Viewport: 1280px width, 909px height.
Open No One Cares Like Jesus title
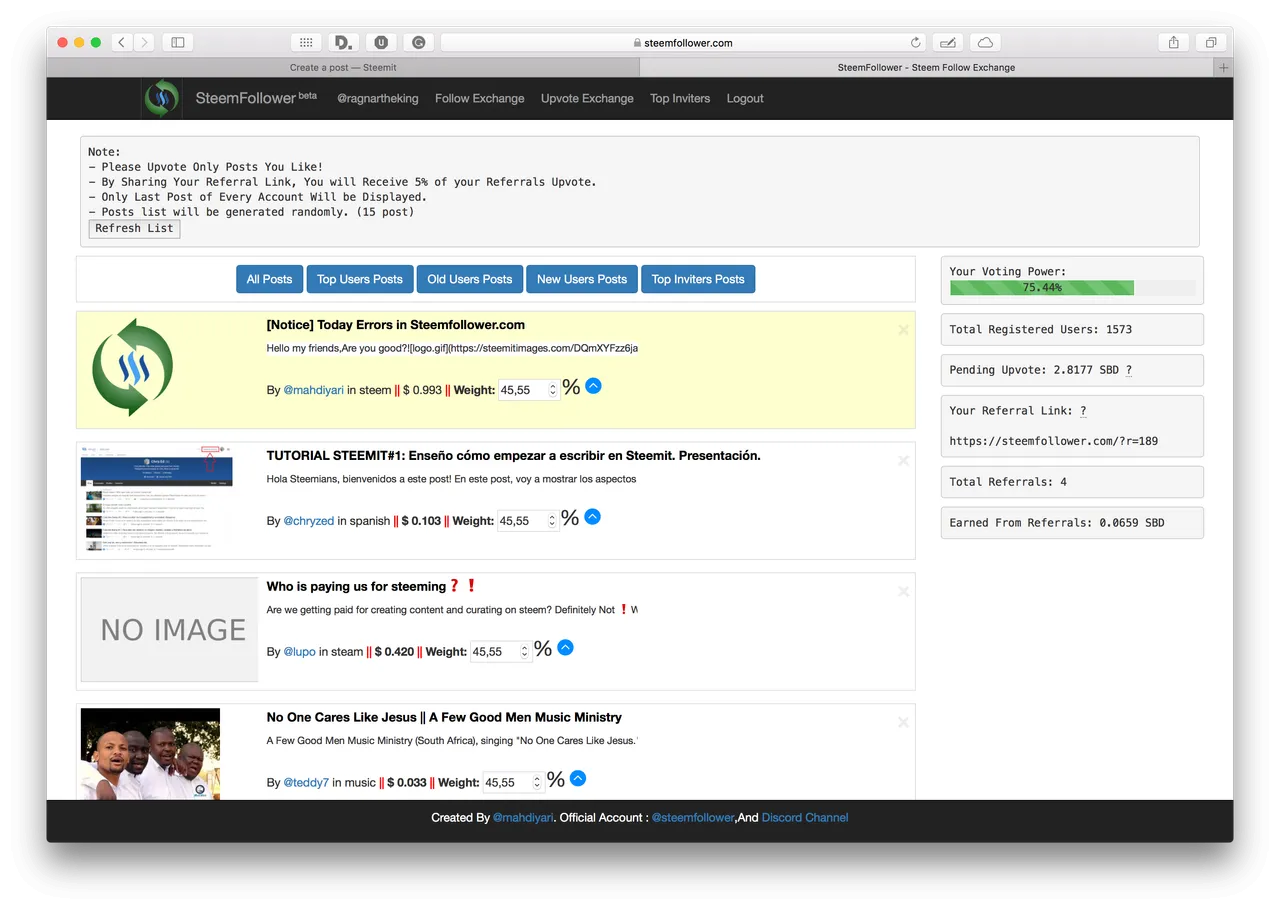(444, 718)
